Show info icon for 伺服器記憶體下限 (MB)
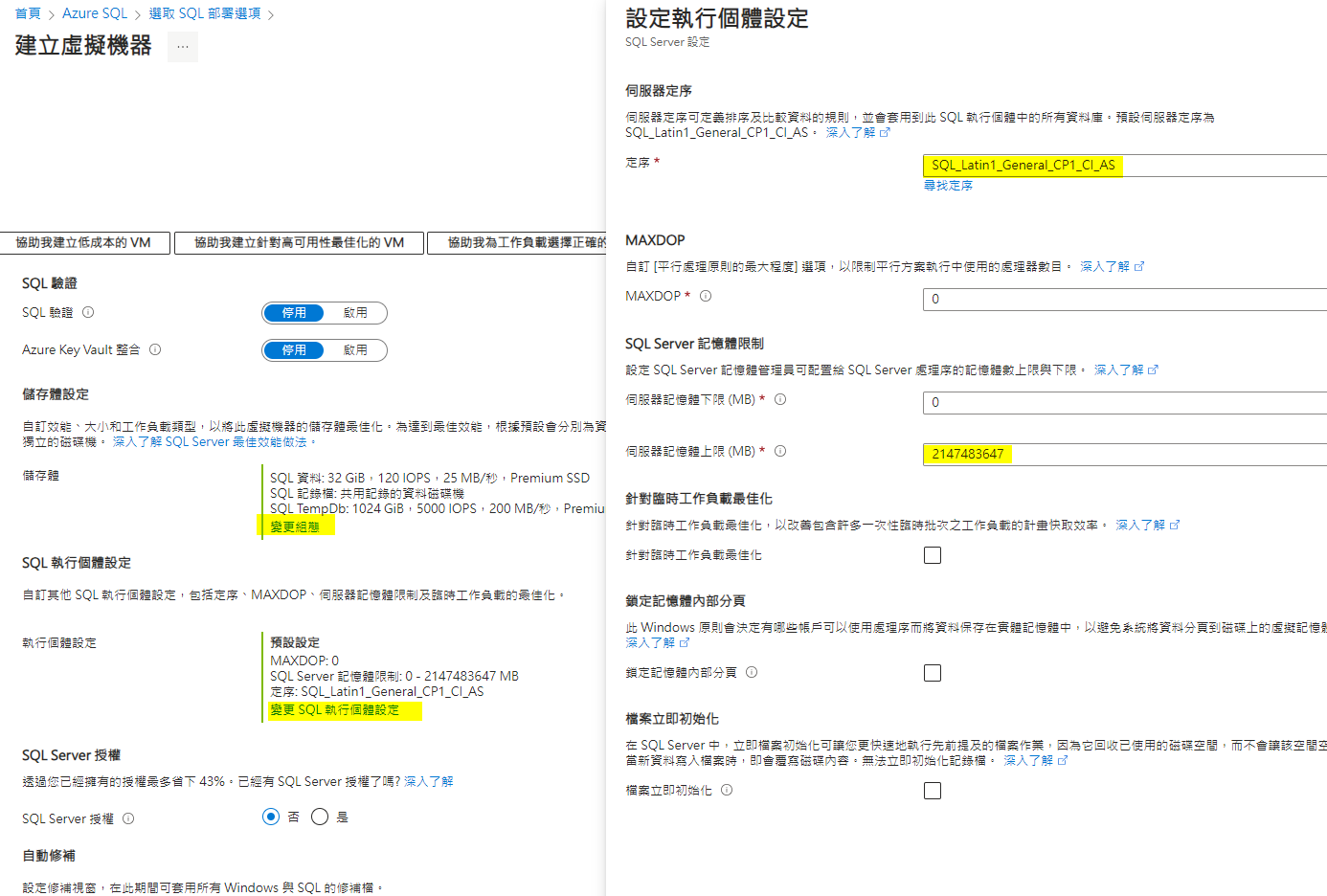Image resolution: width=1327 pixels, height=896 pixels. (x=780, y=399)
